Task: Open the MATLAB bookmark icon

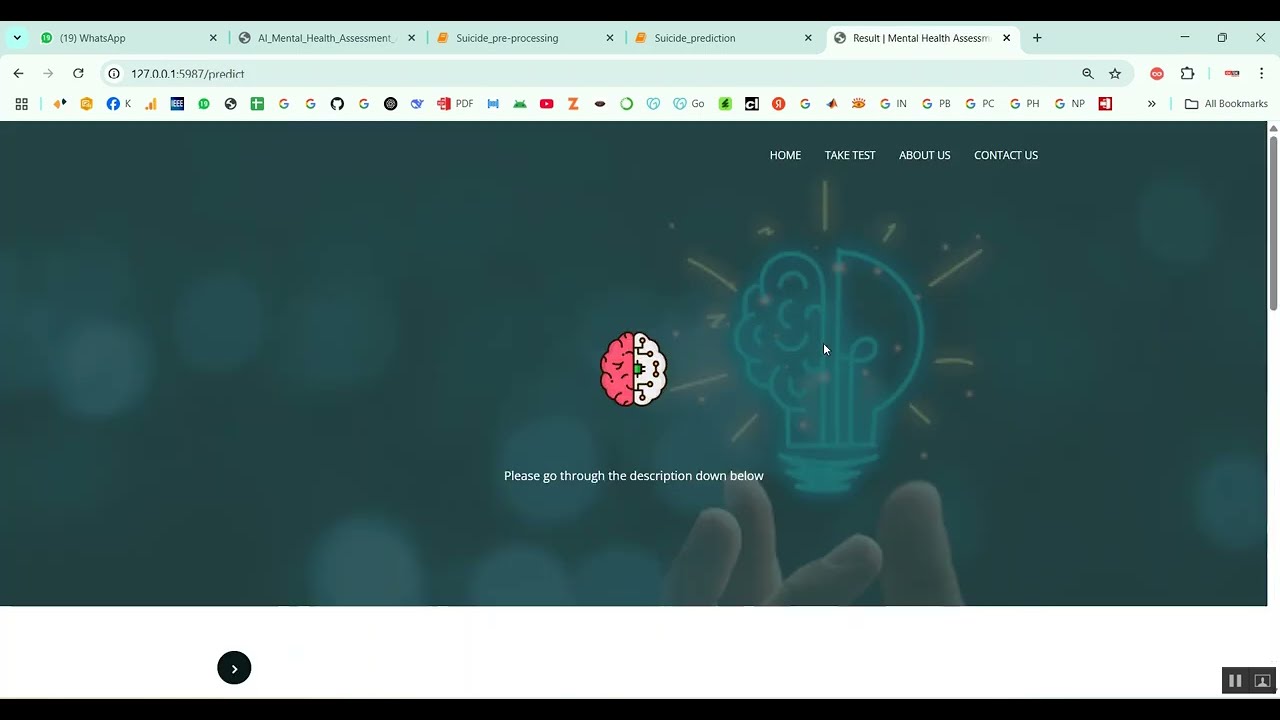Action: click(832, 104)
